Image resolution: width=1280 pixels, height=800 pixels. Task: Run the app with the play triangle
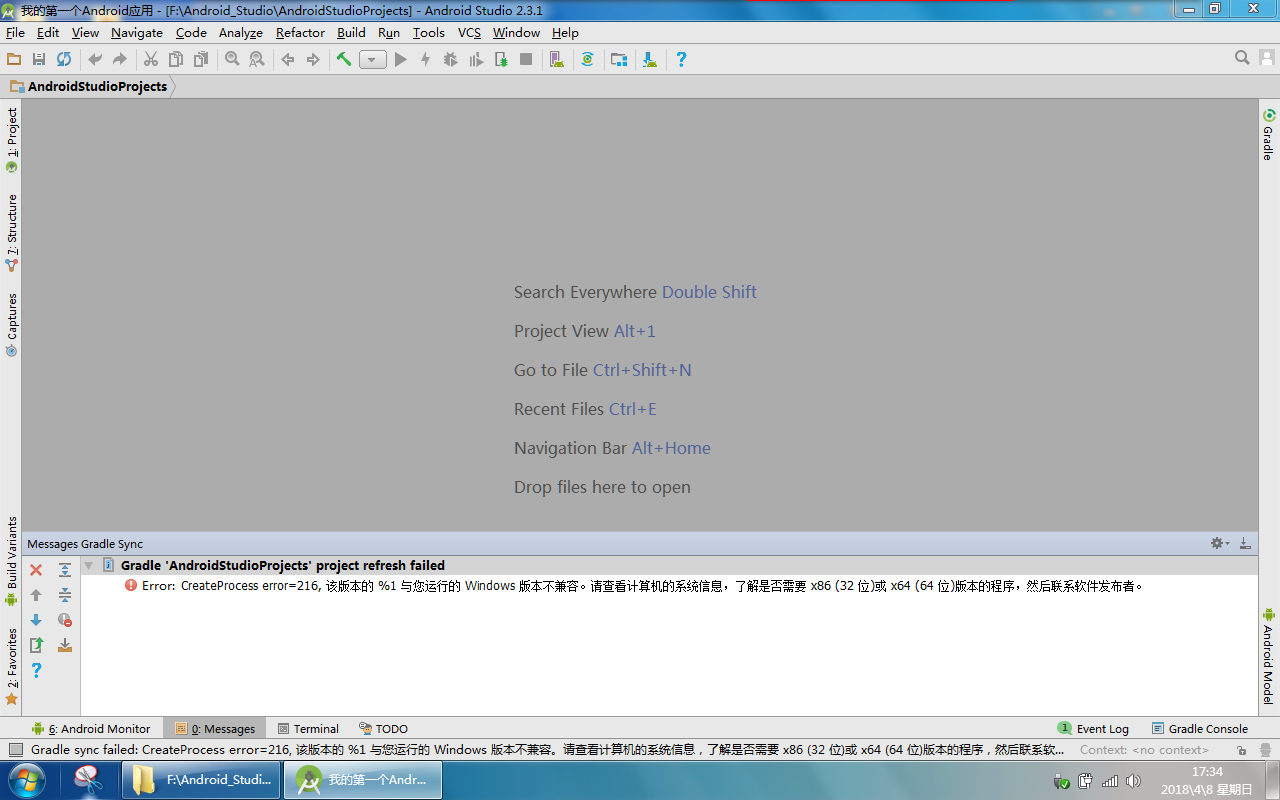coord(401,59)
